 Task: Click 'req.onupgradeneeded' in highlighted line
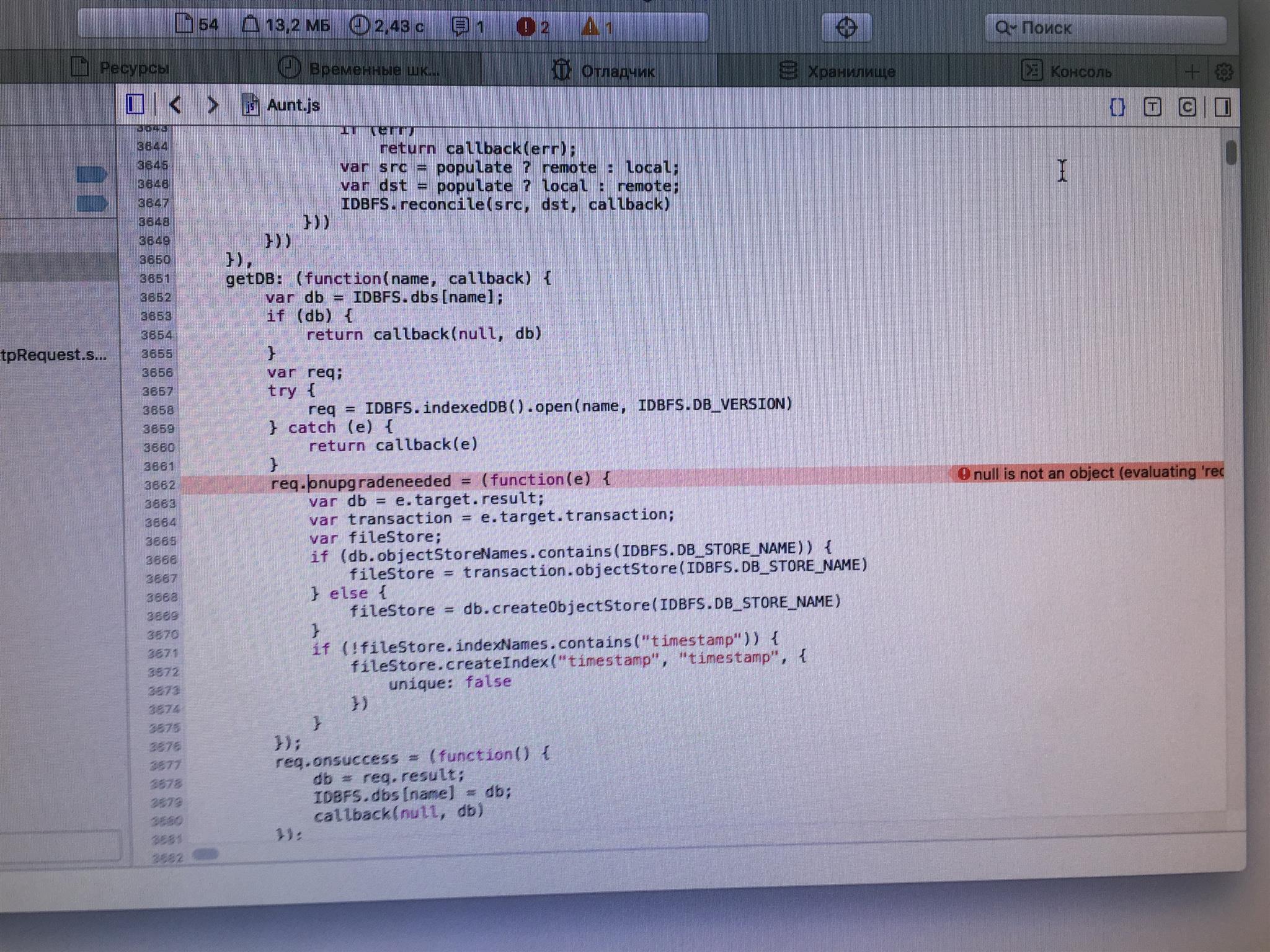(361, 482)
